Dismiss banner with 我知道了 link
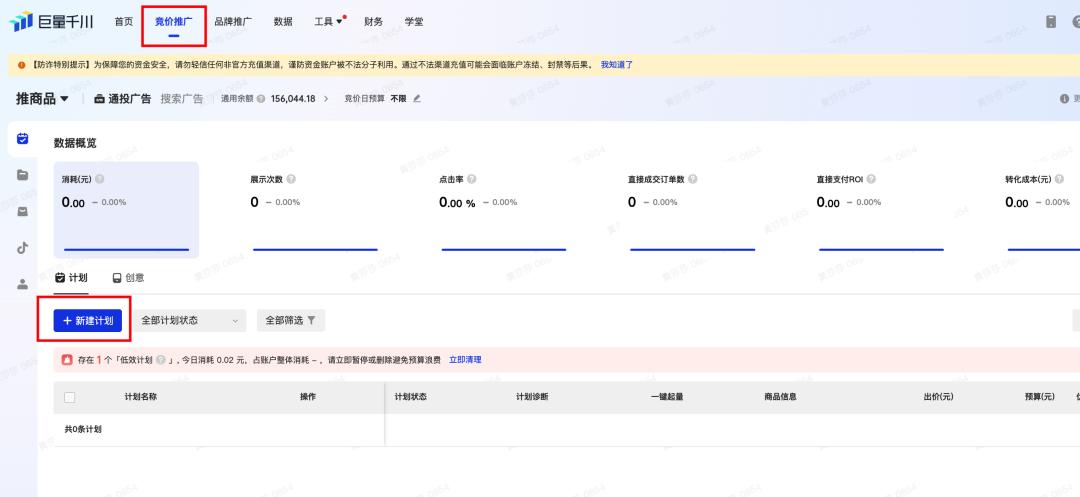 616,65
